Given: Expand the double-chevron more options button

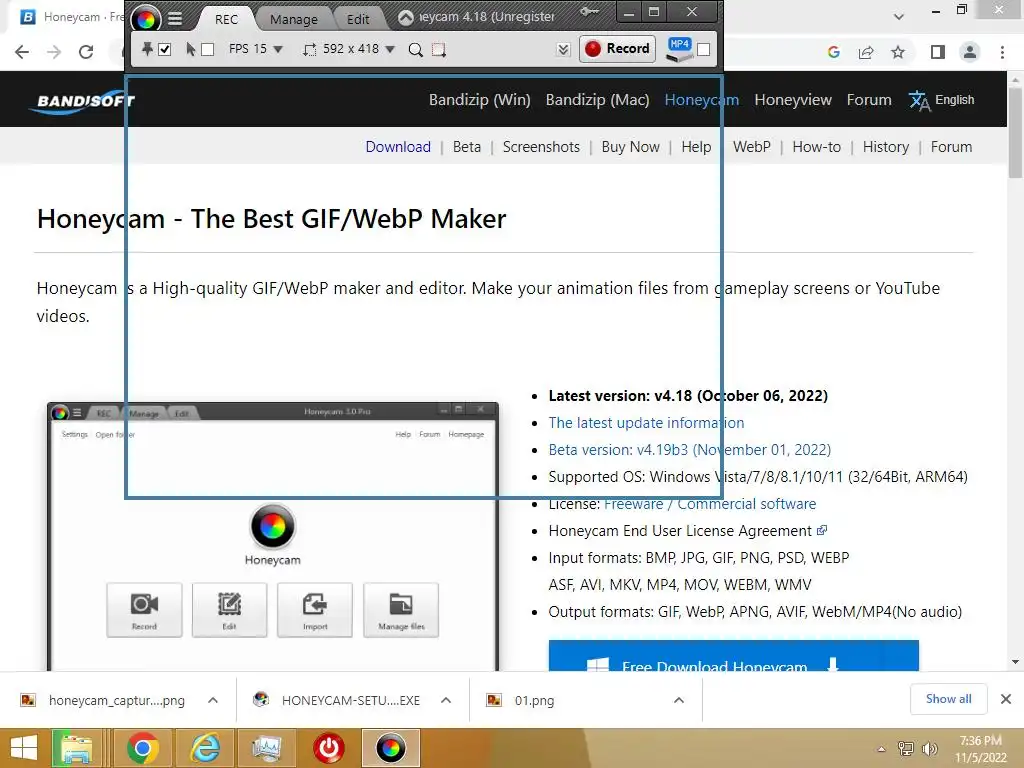Looking at the screenshot, I should [x=563, y=50].
